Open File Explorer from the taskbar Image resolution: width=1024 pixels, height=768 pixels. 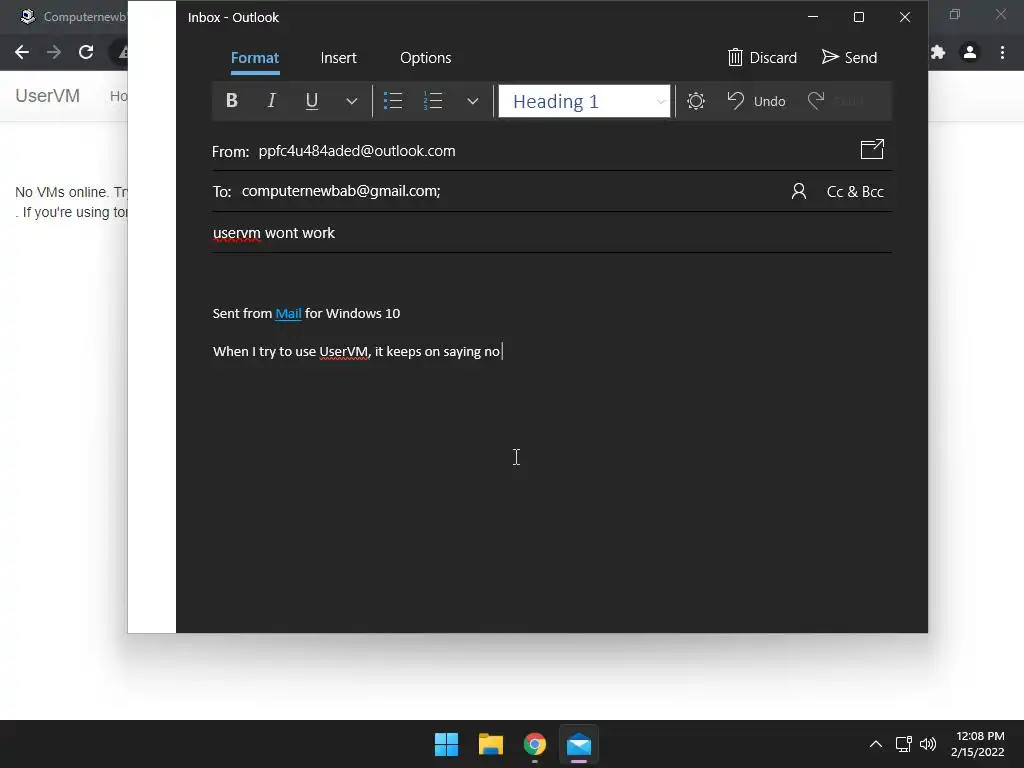pos(491,744)
